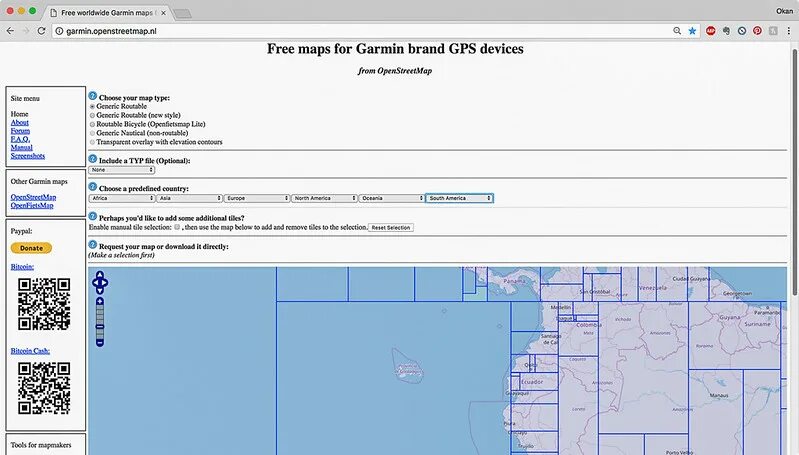Viewport: 799px width, 455px height.
Task: Enable manual tile selection checkbox
Action: (177, 227)
